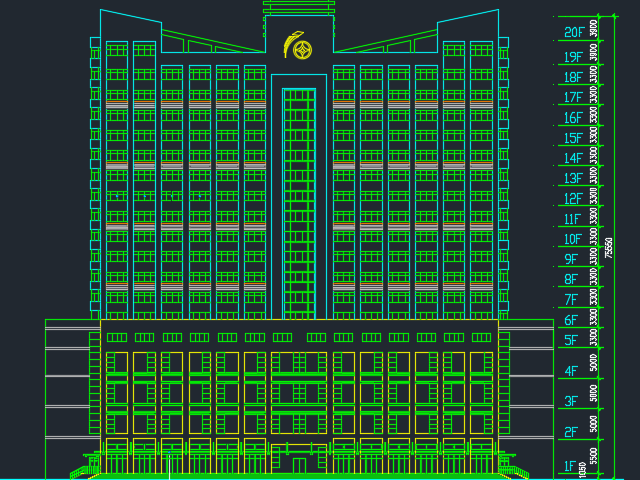
Task: Click the 6F floor level label
Action: [x=571, y=321]
